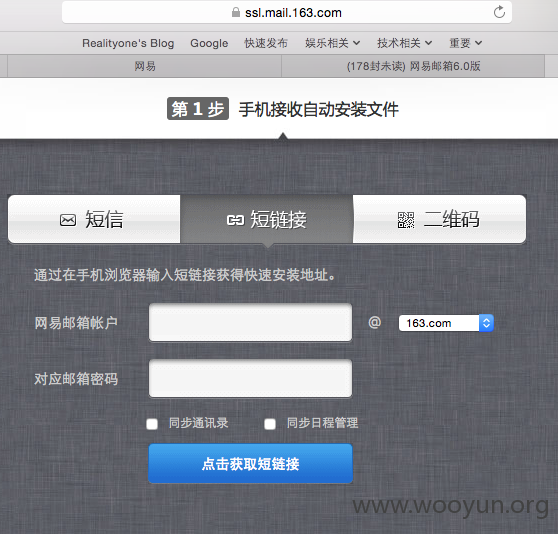Click the 通过在手机浏览器输入短链接 description text
Viewport: 558px width, 534px height.
click(x=184, y=275)
